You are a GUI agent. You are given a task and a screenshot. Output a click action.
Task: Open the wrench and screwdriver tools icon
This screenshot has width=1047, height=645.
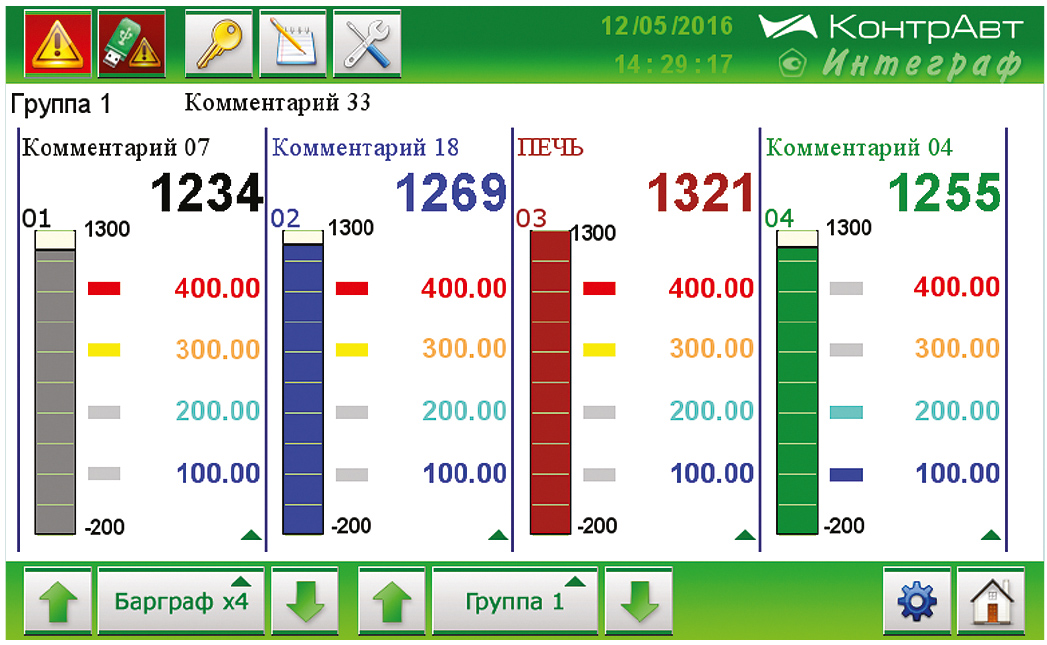click(367, 45)
